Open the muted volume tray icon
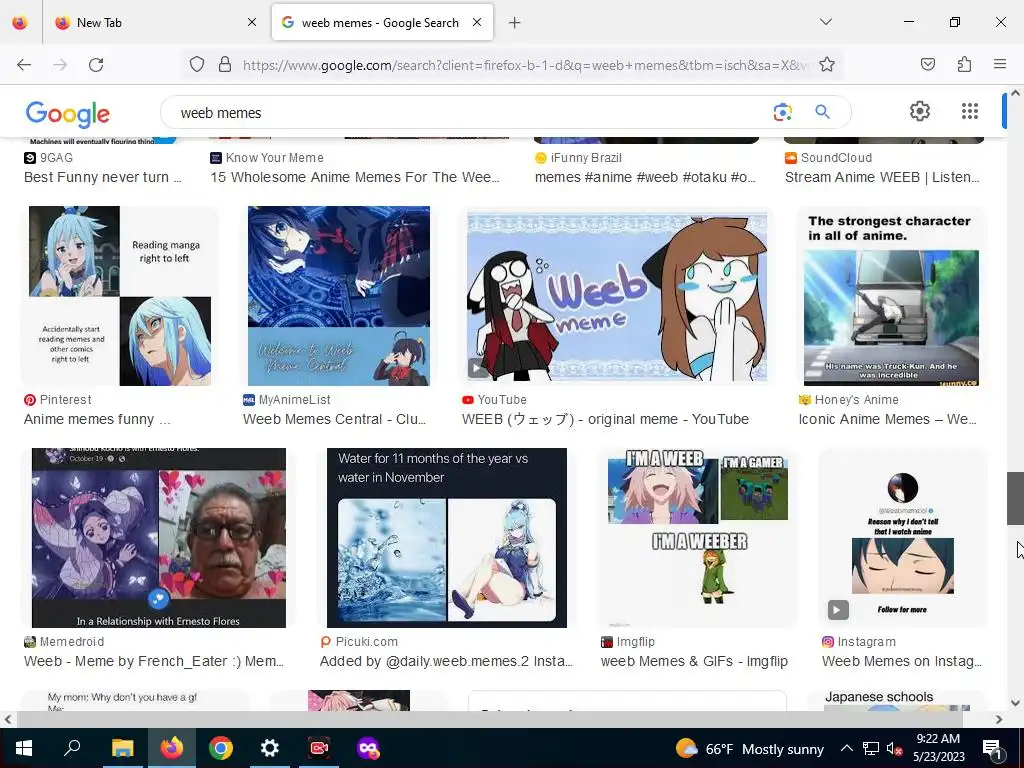This screenshot has height=768, width=1024. 894,748
